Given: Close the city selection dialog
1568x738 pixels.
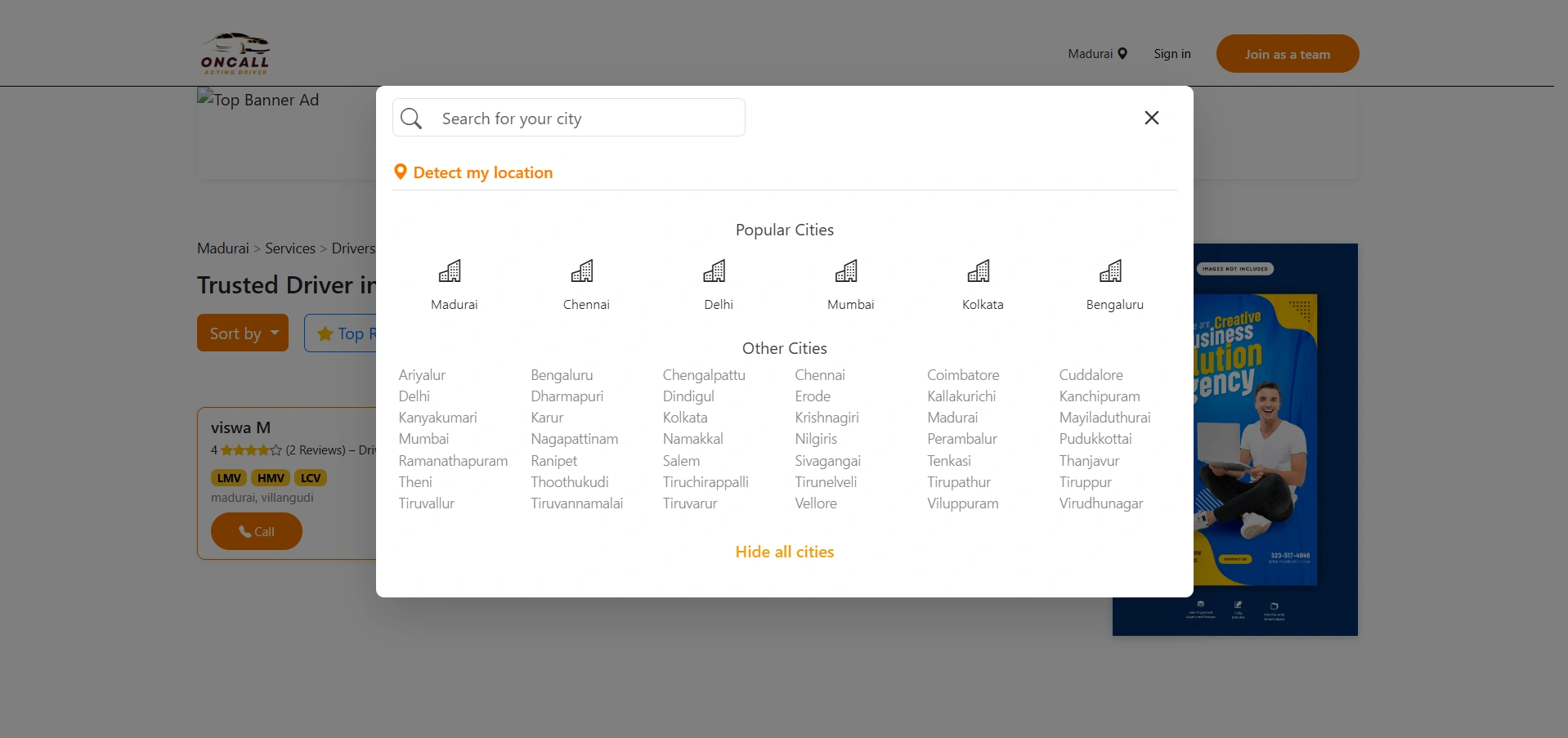Looking at the screenshot, I should click(1151, 118).
